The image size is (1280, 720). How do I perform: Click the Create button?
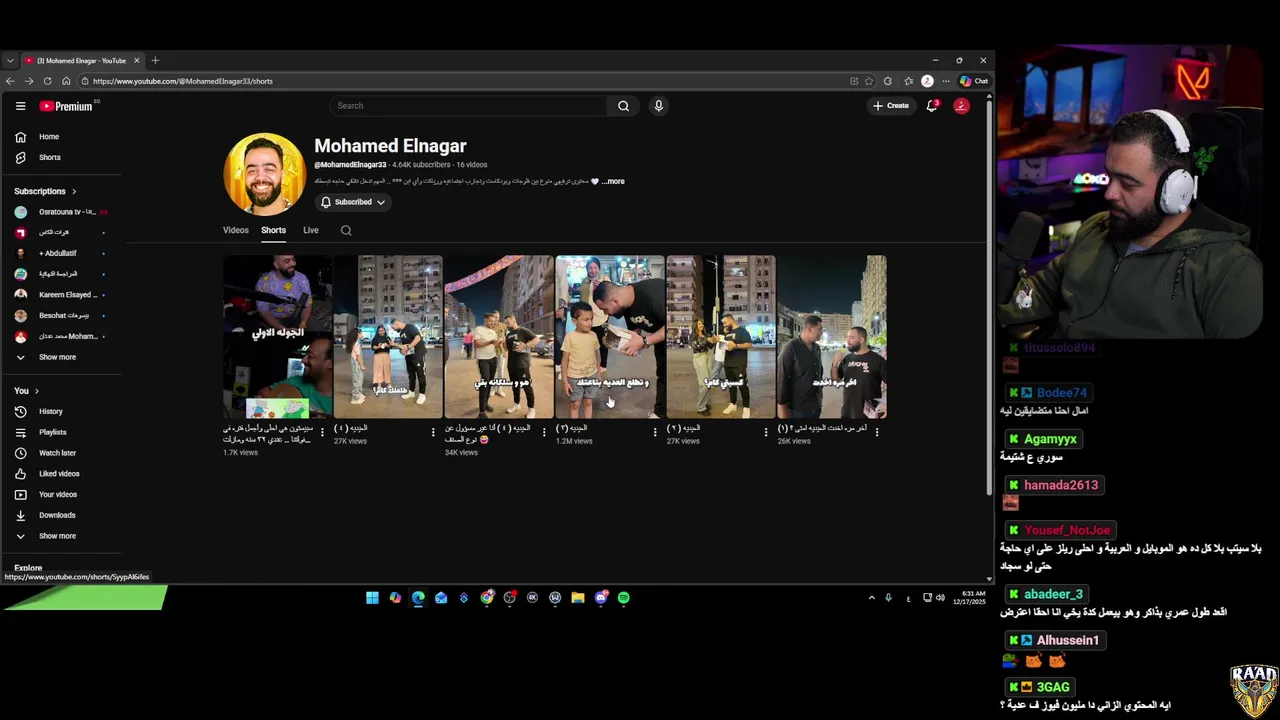891,106
